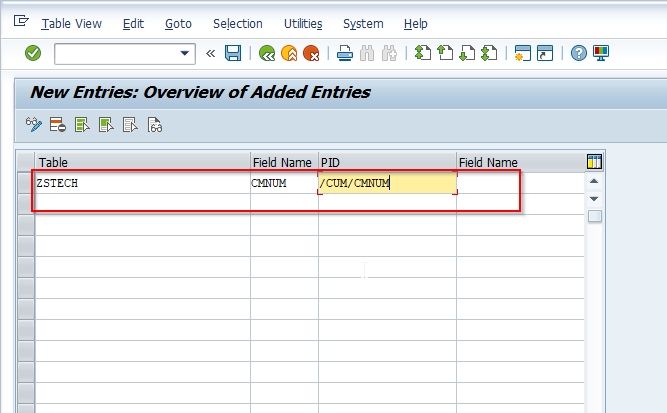Click the Table column header
Image resolution: width=667 pixels, height=413 pixels.
(143, 162)
